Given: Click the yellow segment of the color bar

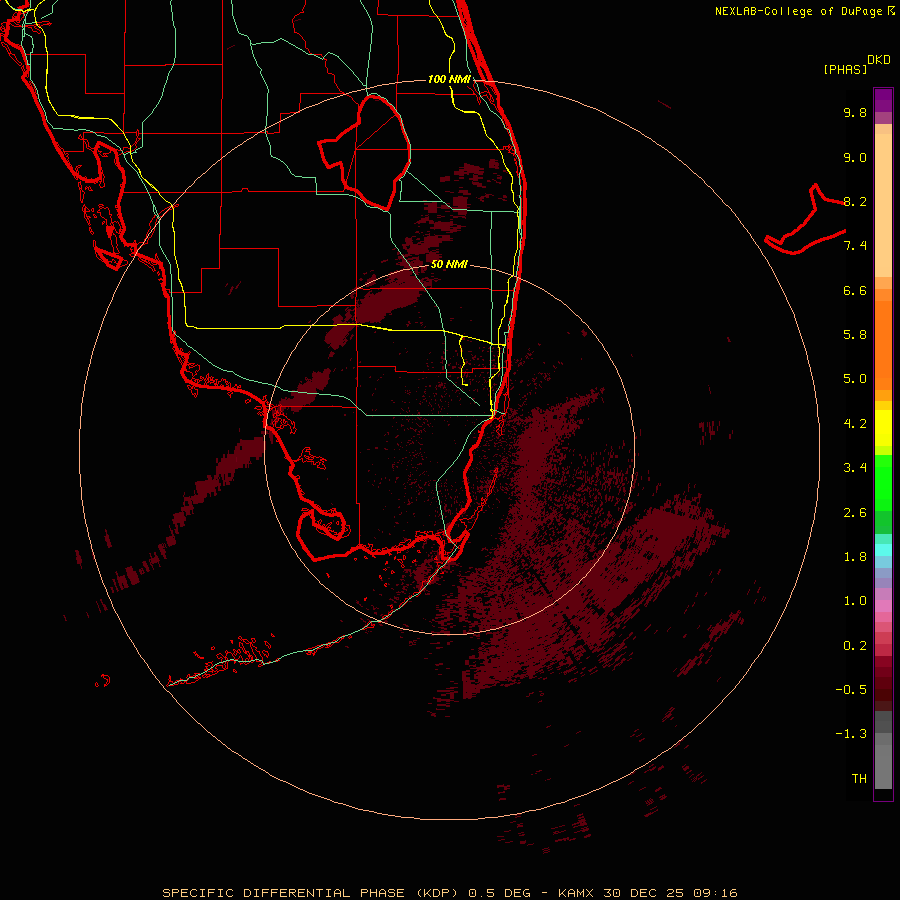Looking at the screenshot, I should [x=883, y=428].
